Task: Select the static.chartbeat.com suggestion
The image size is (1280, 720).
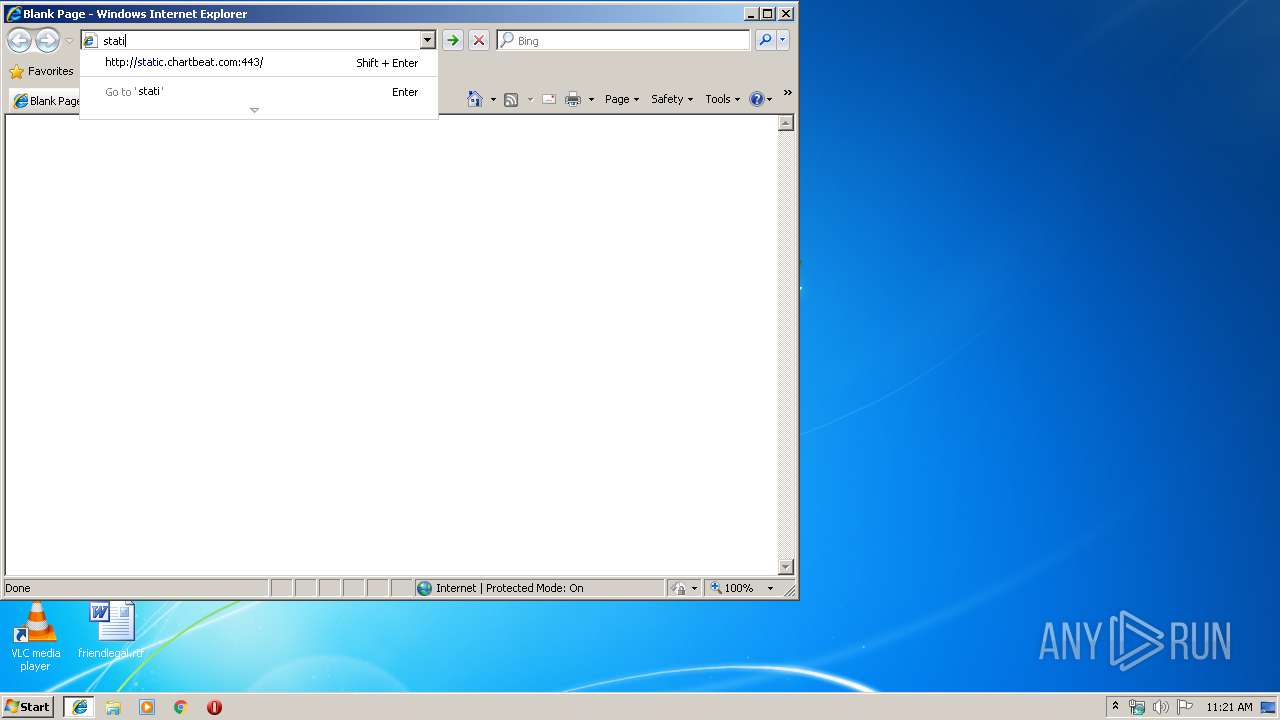Action: pos(258,62)
